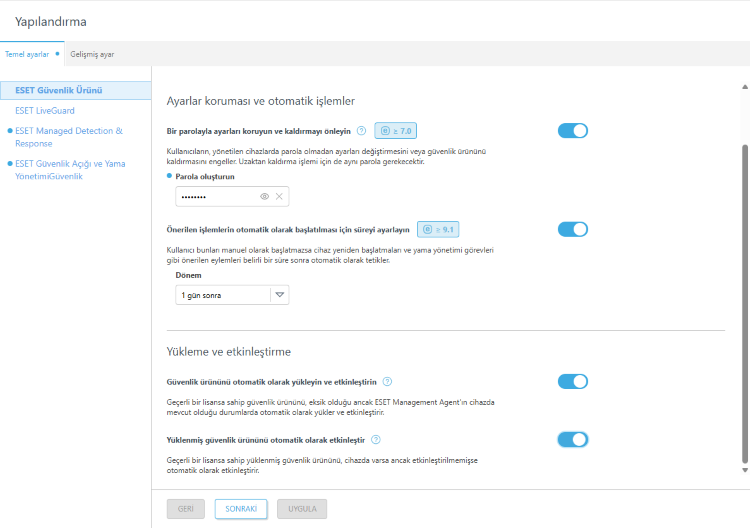
Task: Open help for automatic install and activation
Action: [387, 381]
